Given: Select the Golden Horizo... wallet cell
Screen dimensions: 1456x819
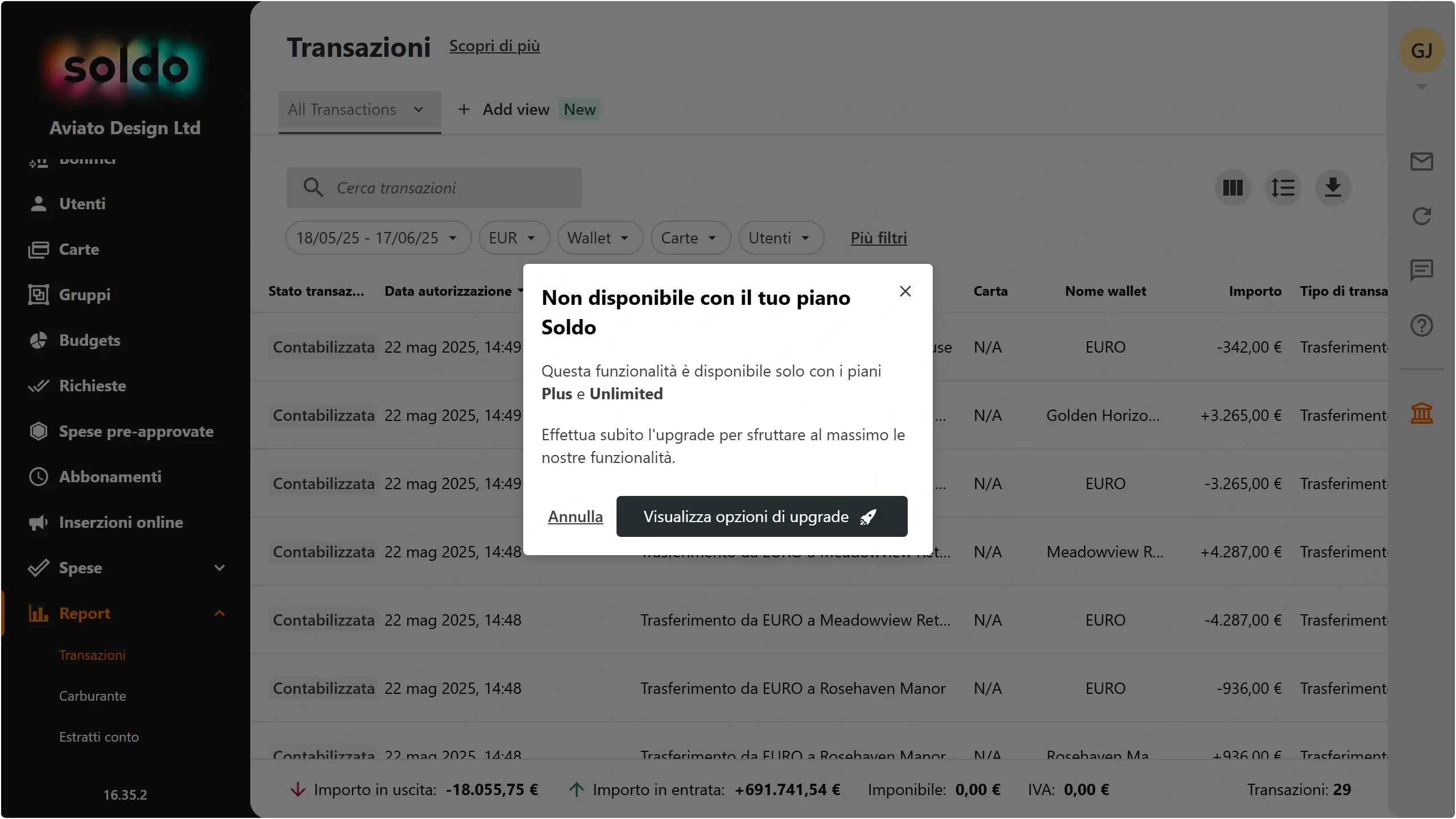Looking at the screenshot, I should [x=1103, y=415].
